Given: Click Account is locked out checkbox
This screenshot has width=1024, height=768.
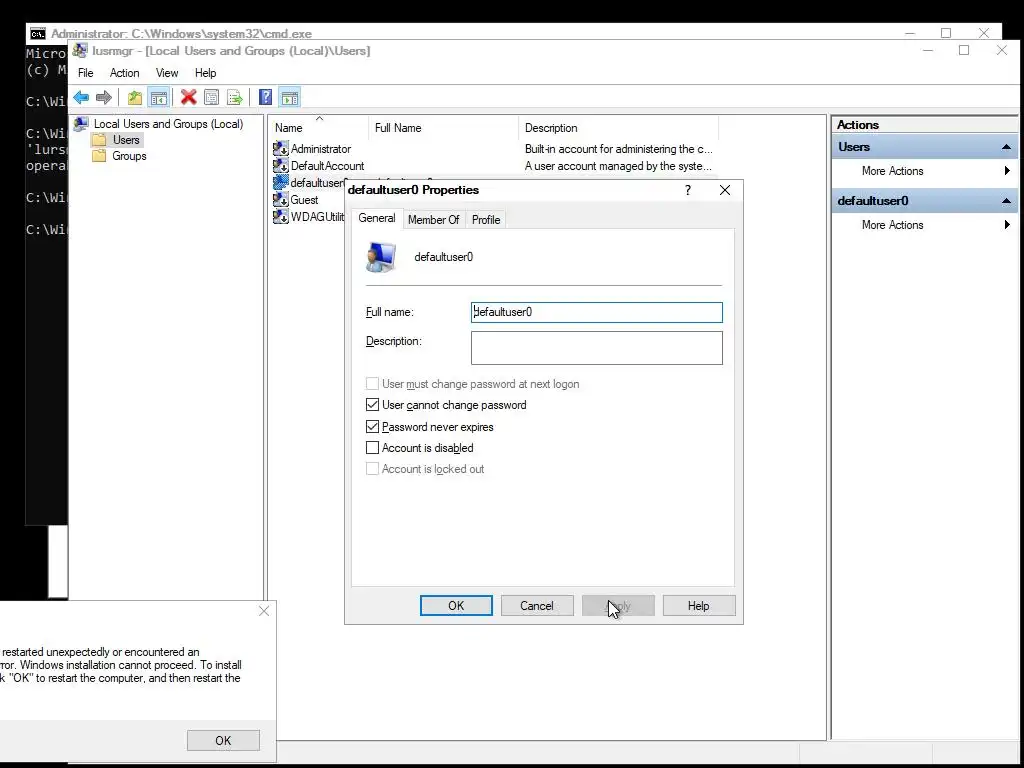Looking at the screenshot, I should (372, 469).
